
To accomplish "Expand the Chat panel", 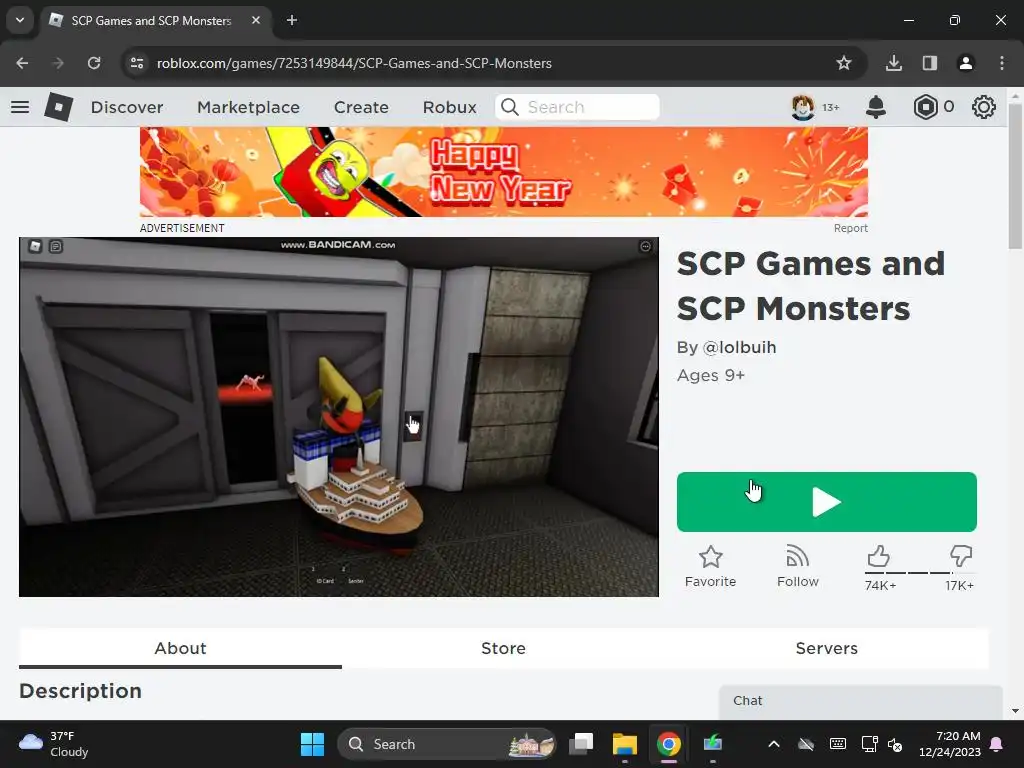I will [x=860, y=701].
